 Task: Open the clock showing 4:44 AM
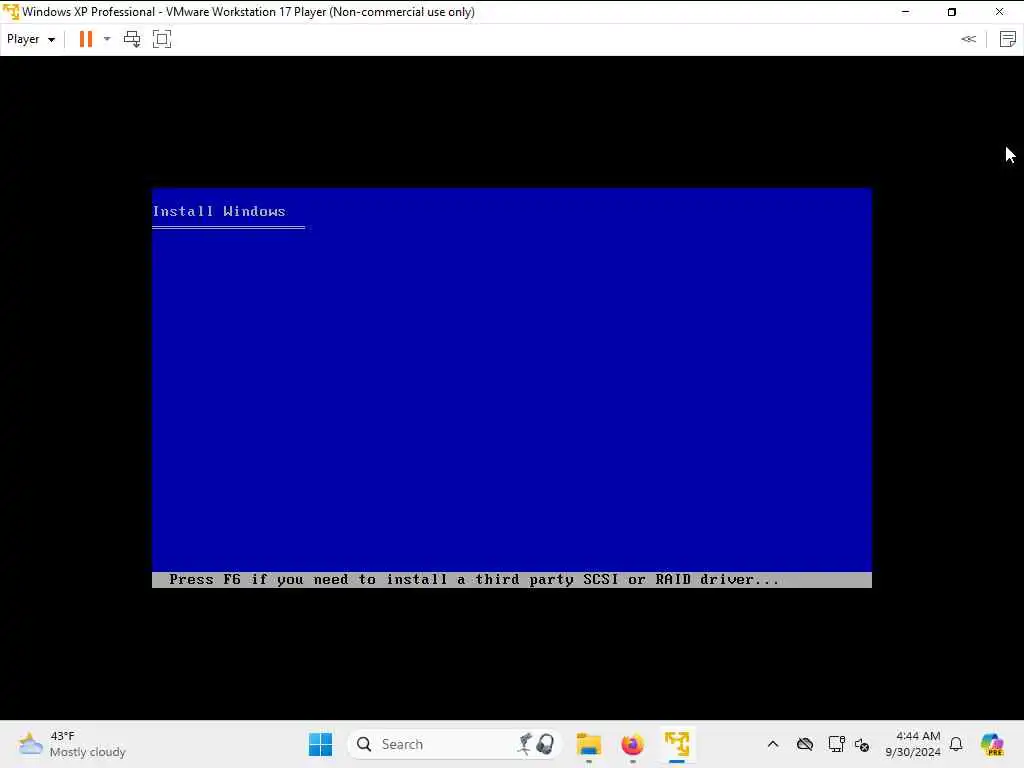coord(913,744)
